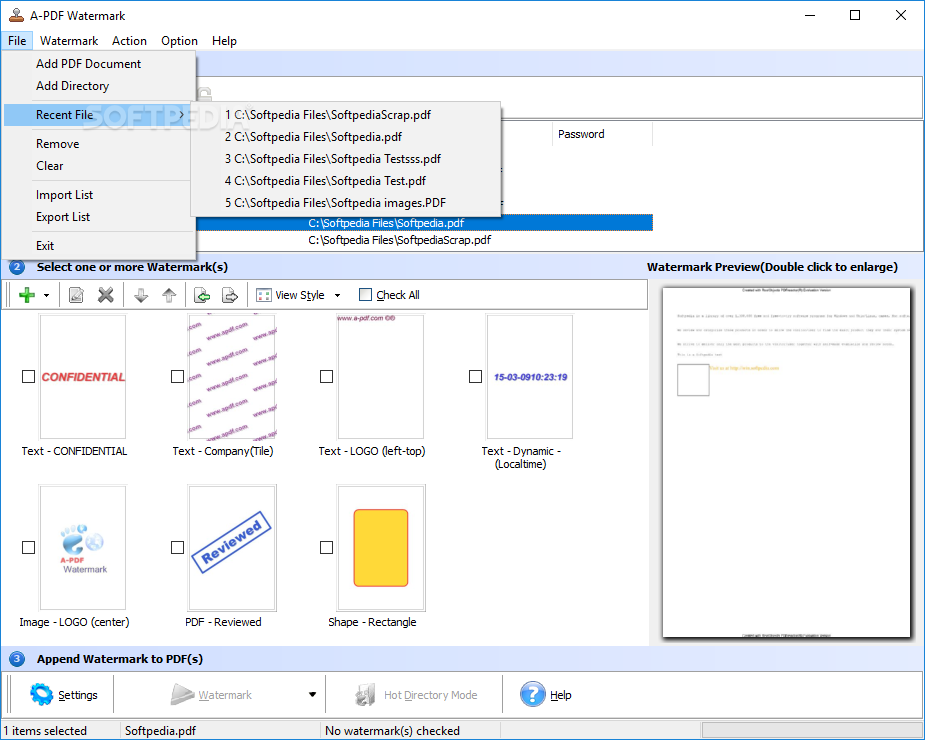This screenshot has width=925, height=740.
Task: Open recent file Softpedia images.PDF
Action: (346, 203)
